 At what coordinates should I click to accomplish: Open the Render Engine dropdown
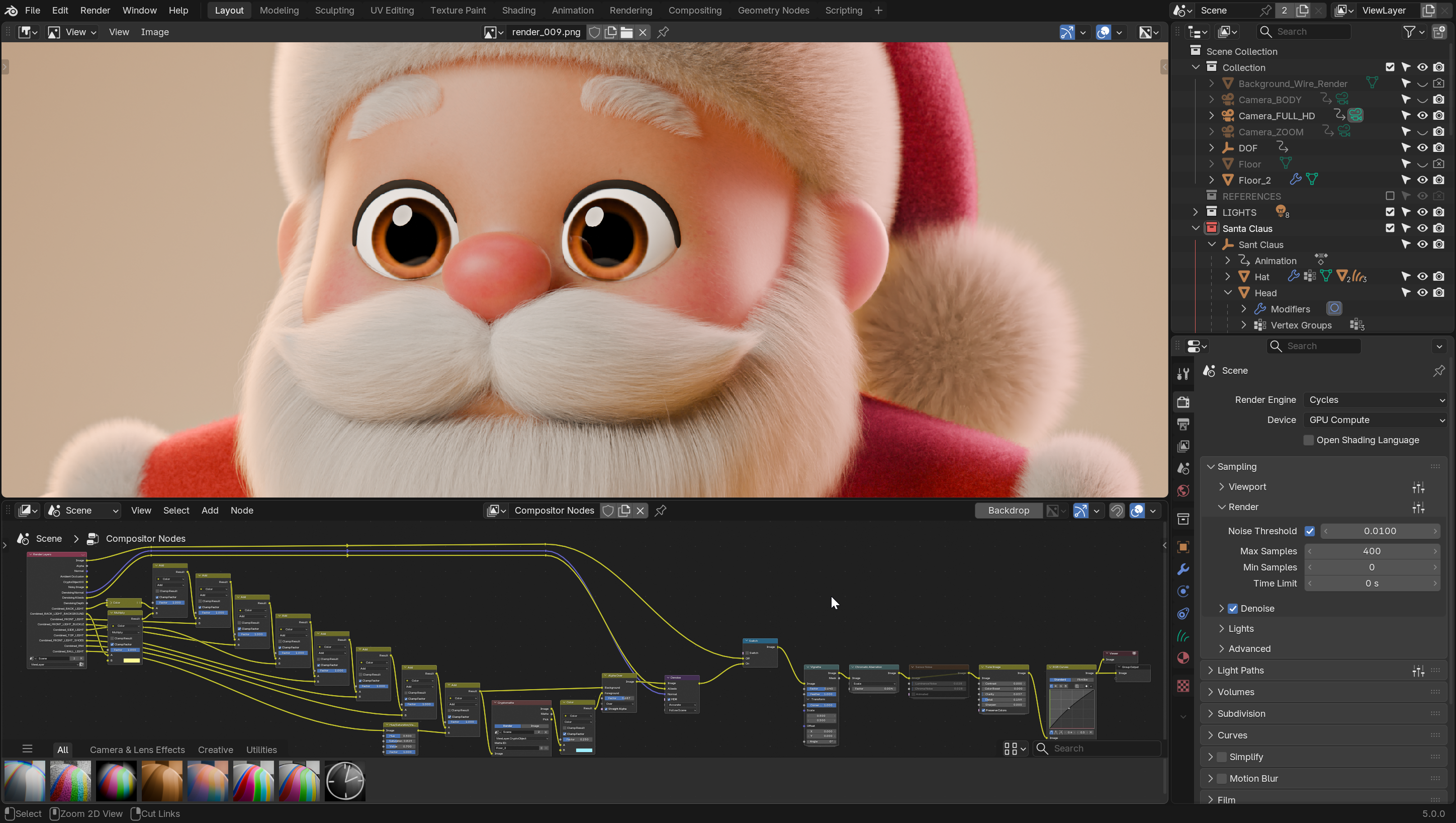(x=1375, y=400)
